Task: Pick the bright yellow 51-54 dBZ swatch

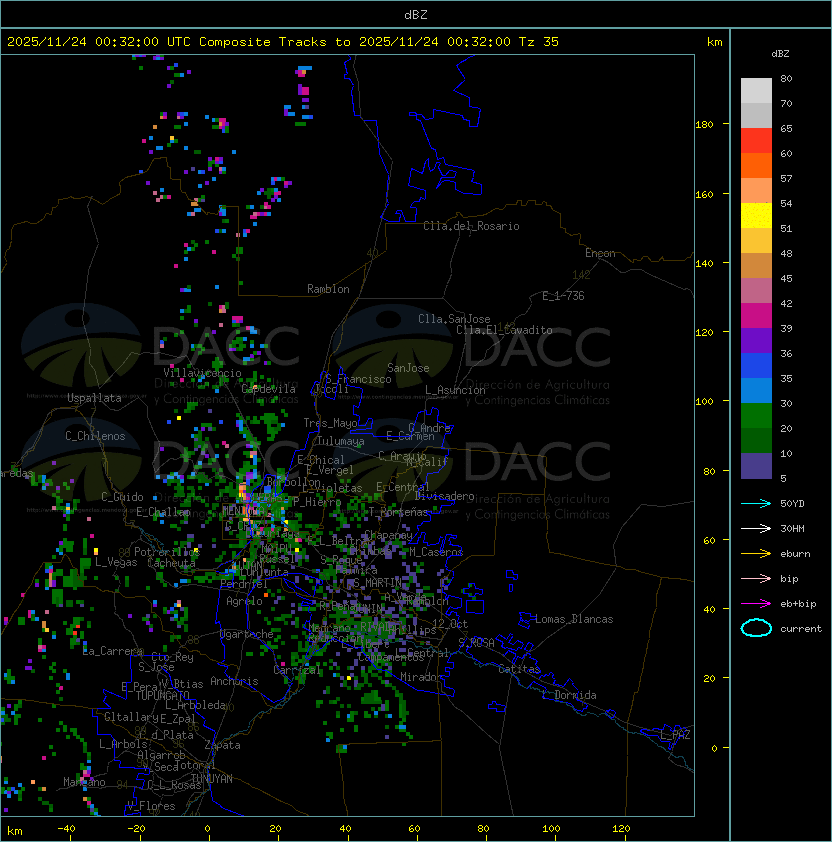Action: [756, 215]
